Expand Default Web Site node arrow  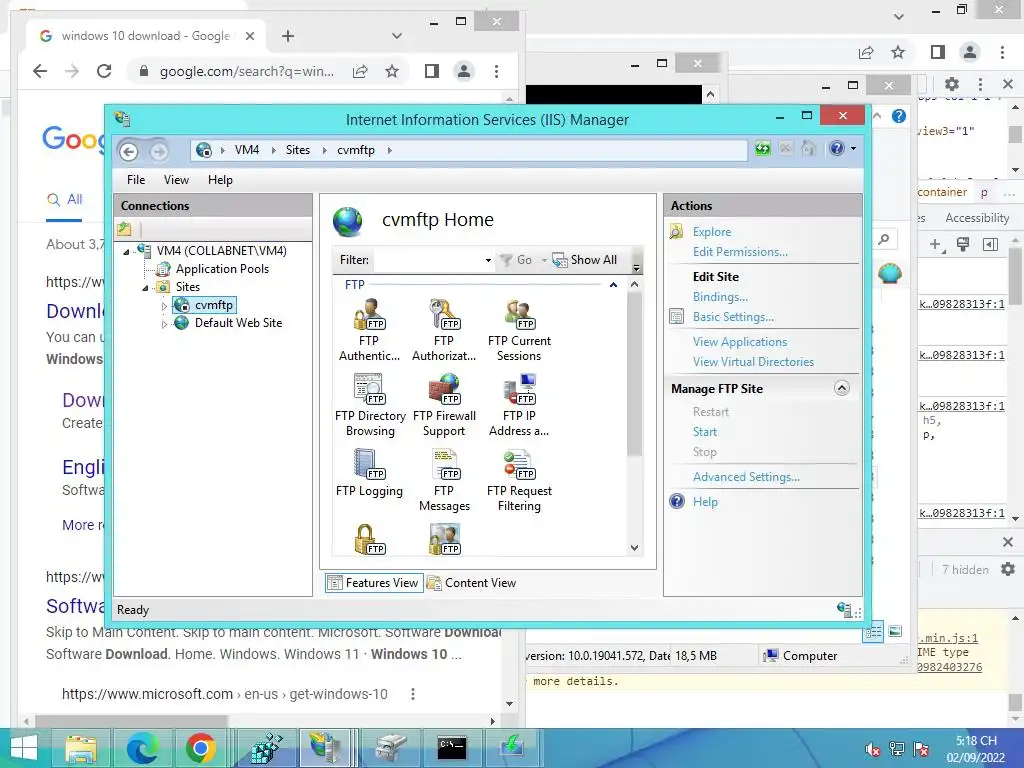(x=164, y=323)
